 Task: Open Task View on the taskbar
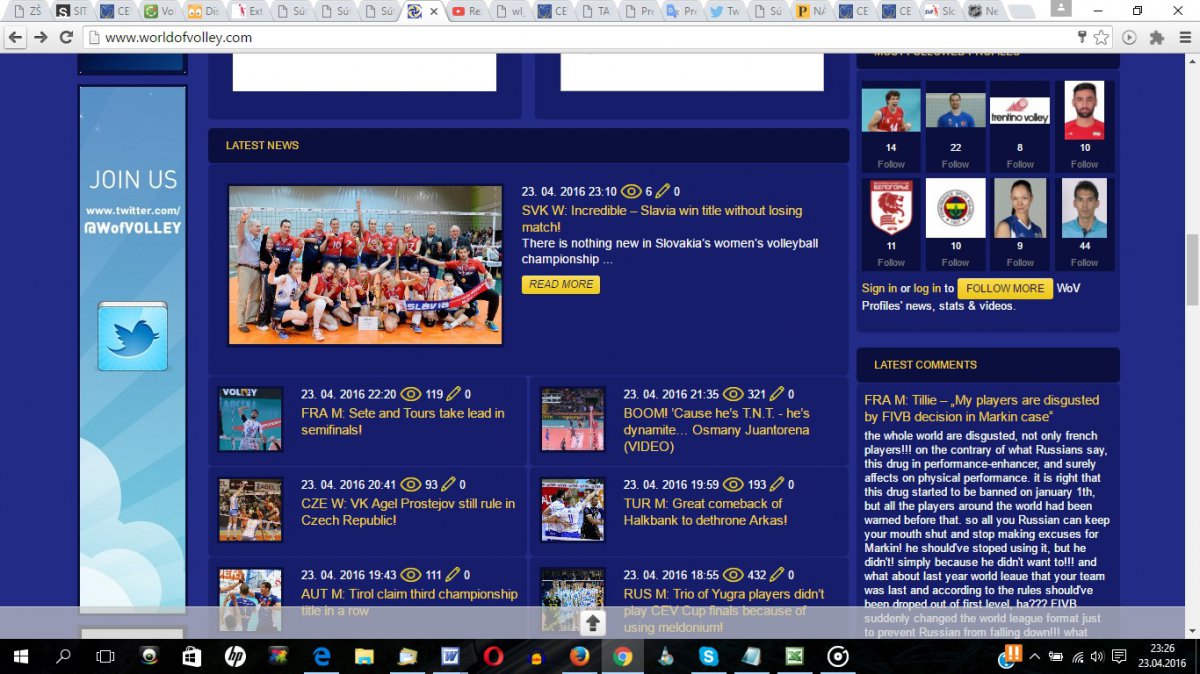[105, 656]
